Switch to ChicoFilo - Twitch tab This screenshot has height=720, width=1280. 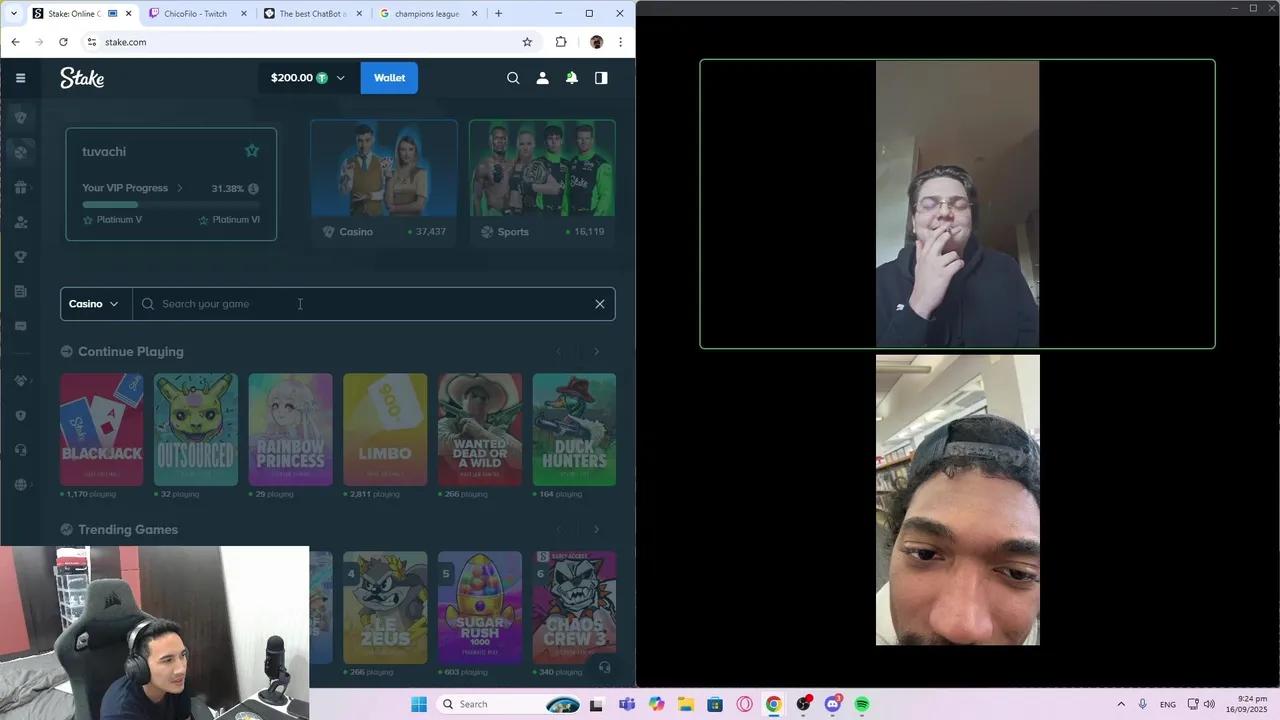[x=195, y=14]
